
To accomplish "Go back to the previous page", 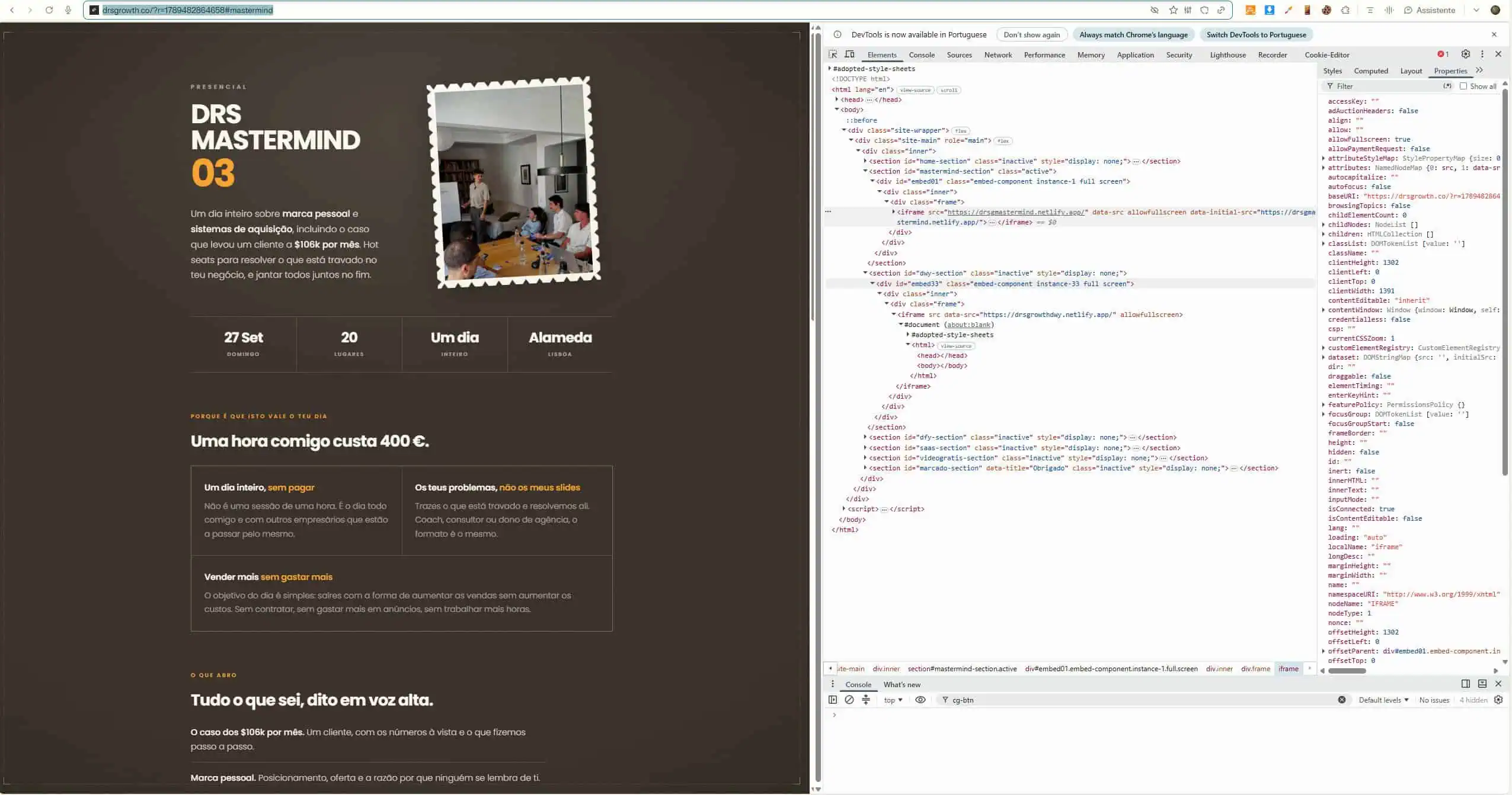I will pyautogui.click(x=12, y=10).
